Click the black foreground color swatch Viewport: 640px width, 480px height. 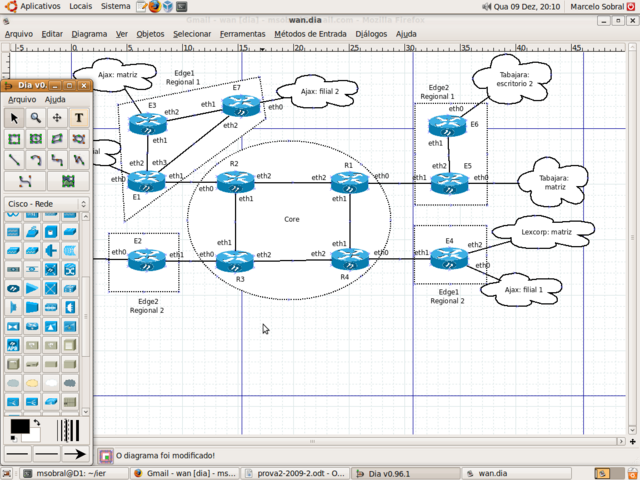pos(19,427)
